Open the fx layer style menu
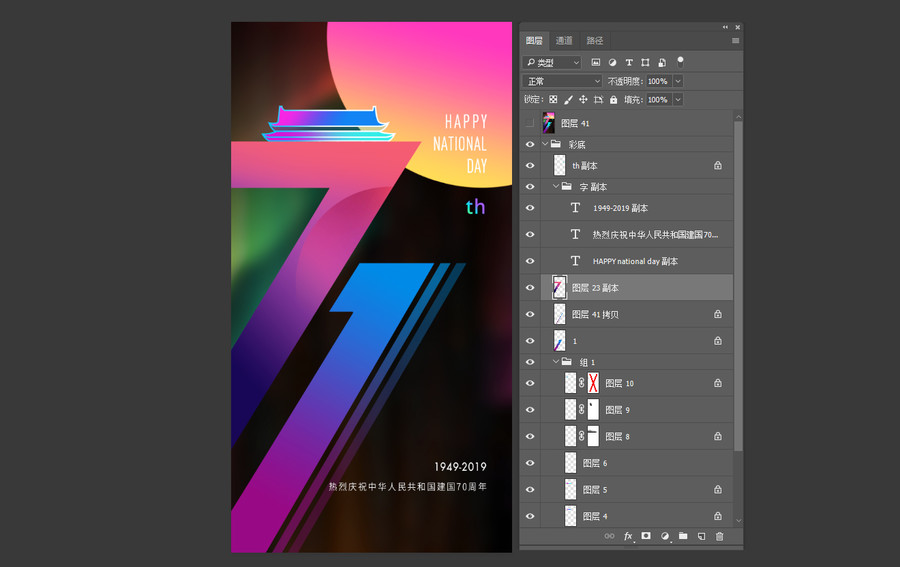The image size is (900, 567). [x=629, y=536]
